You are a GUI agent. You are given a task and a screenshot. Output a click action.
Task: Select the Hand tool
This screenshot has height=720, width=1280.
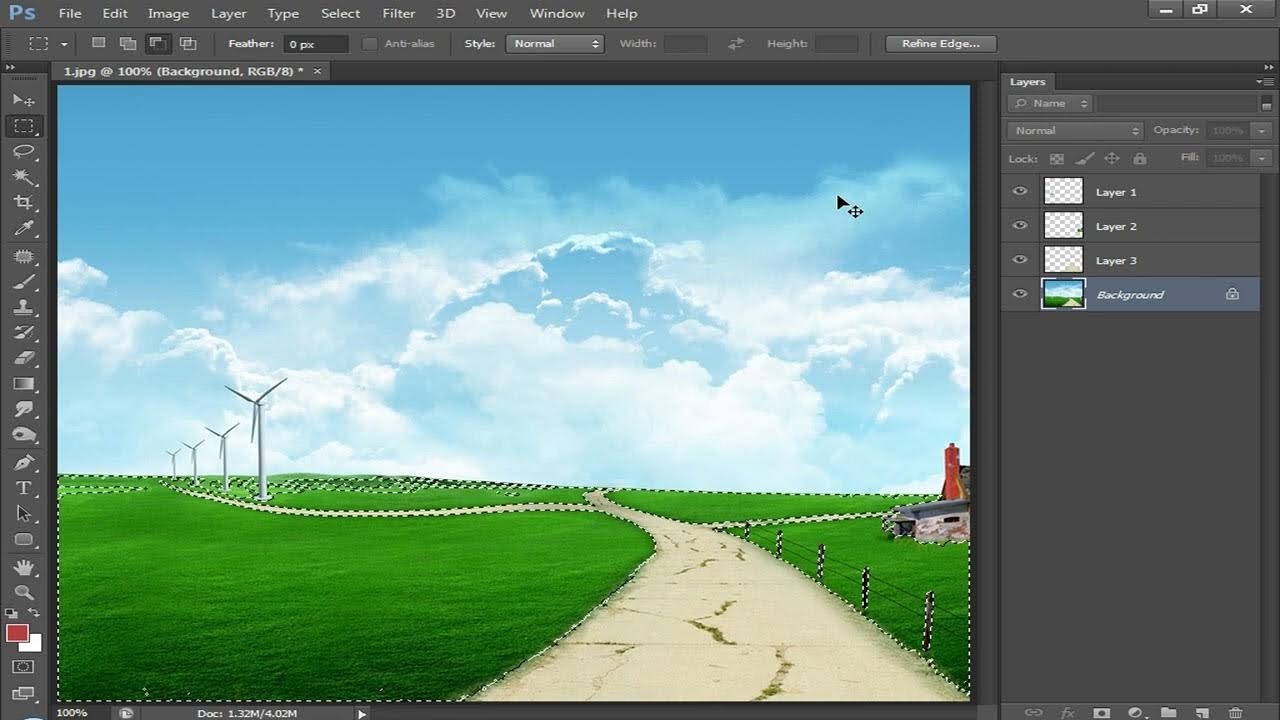(23, 567)
